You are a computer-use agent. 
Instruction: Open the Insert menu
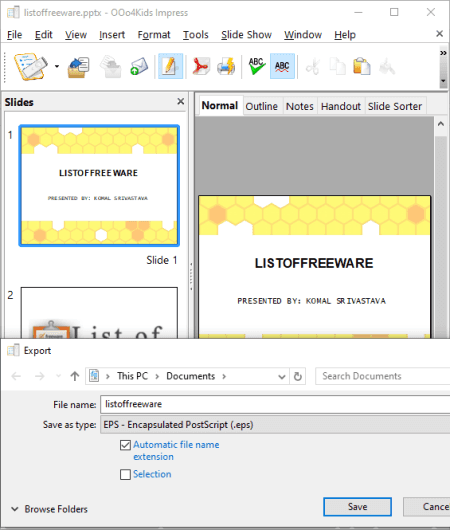click(112, 35)
